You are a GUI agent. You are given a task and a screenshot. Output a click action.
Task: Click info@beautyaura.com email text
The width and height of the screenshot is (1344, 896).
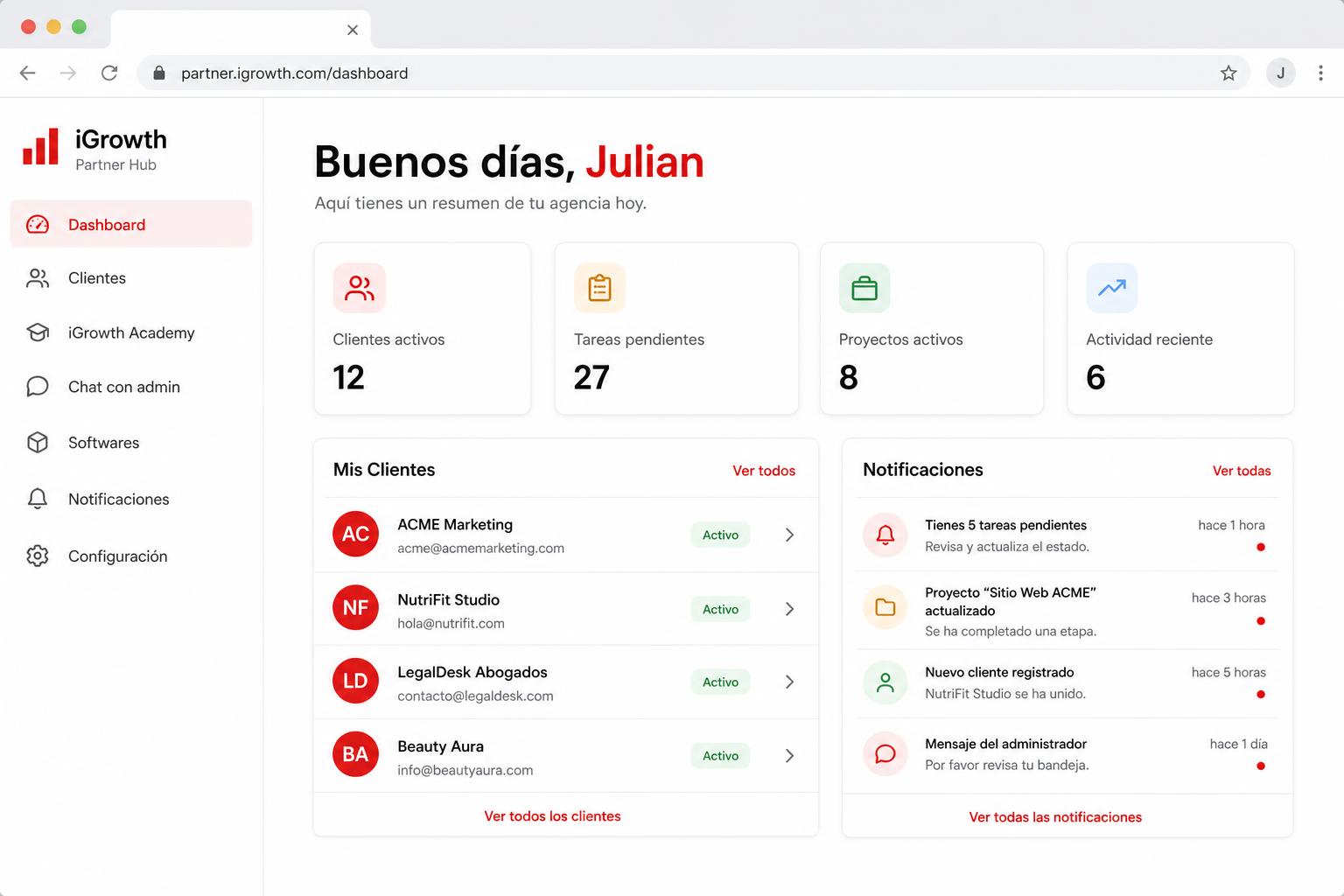coord(465,770)
